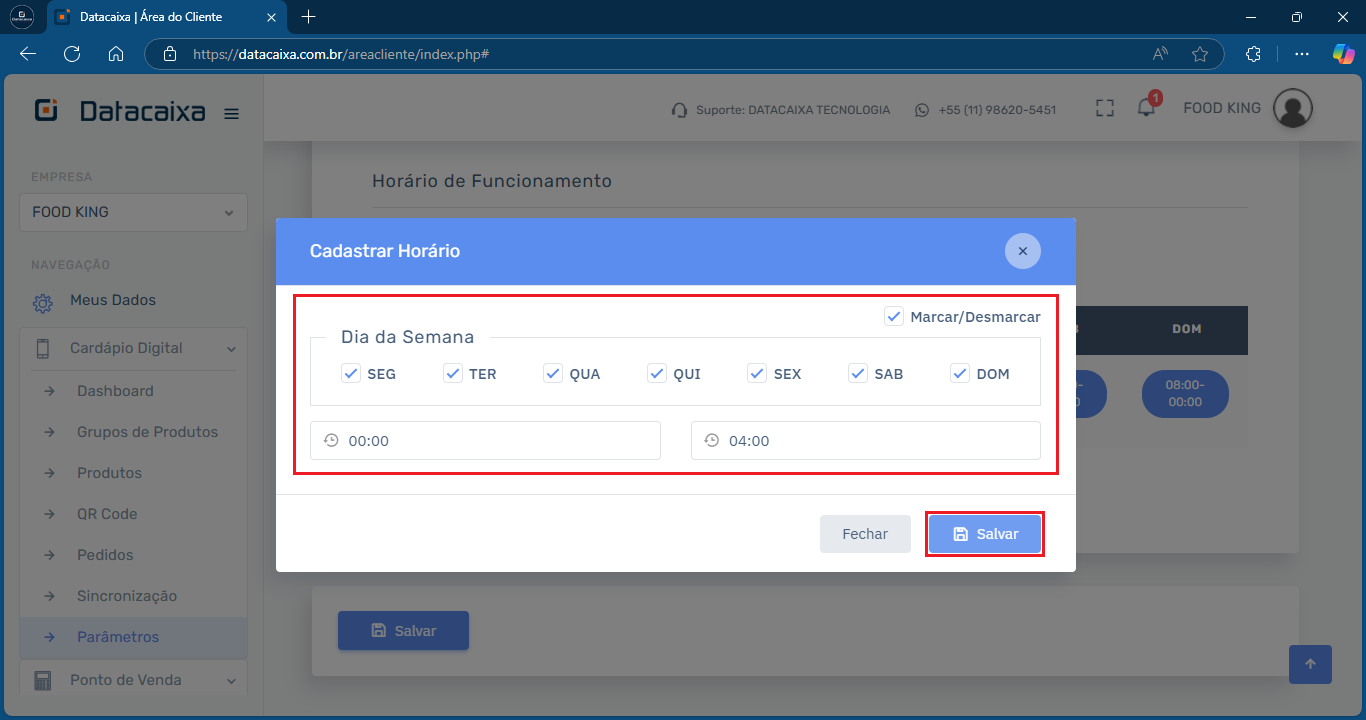The height and width of the screenshot is (720, 1366).
Task: Close the Cadastrar Horário dialog with X
Action: click(1022, 251)
